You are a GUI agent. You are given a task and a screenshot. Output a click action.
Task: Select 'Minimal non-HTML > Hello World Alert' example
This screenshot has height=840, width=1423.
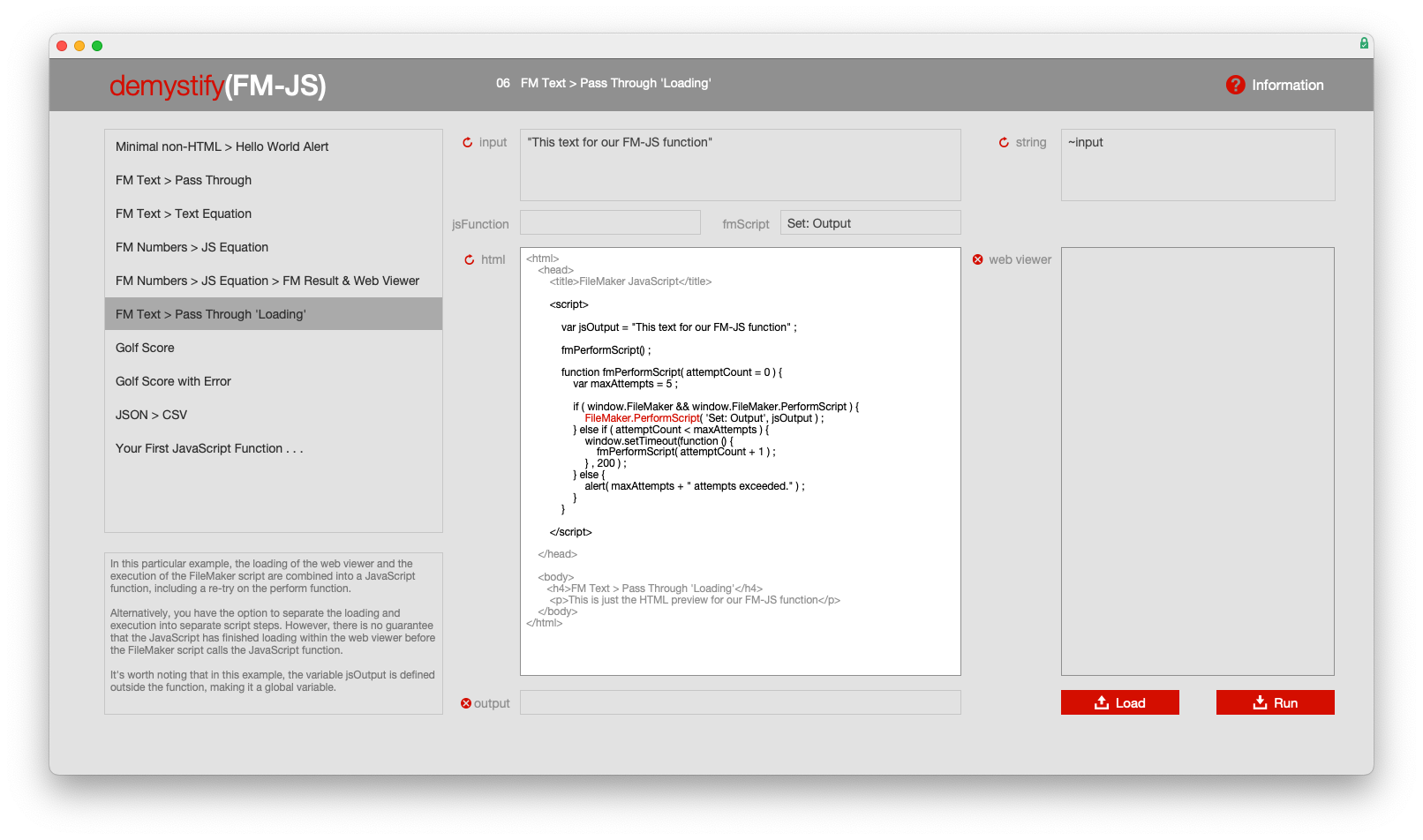coord(222,146)
